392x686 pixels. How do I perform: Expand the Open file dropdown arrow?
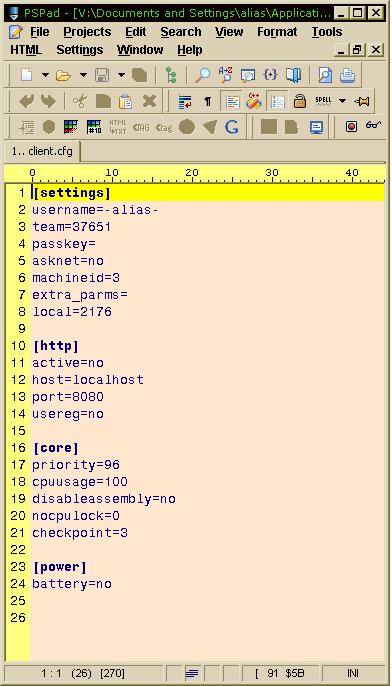[x=83, y=75]
